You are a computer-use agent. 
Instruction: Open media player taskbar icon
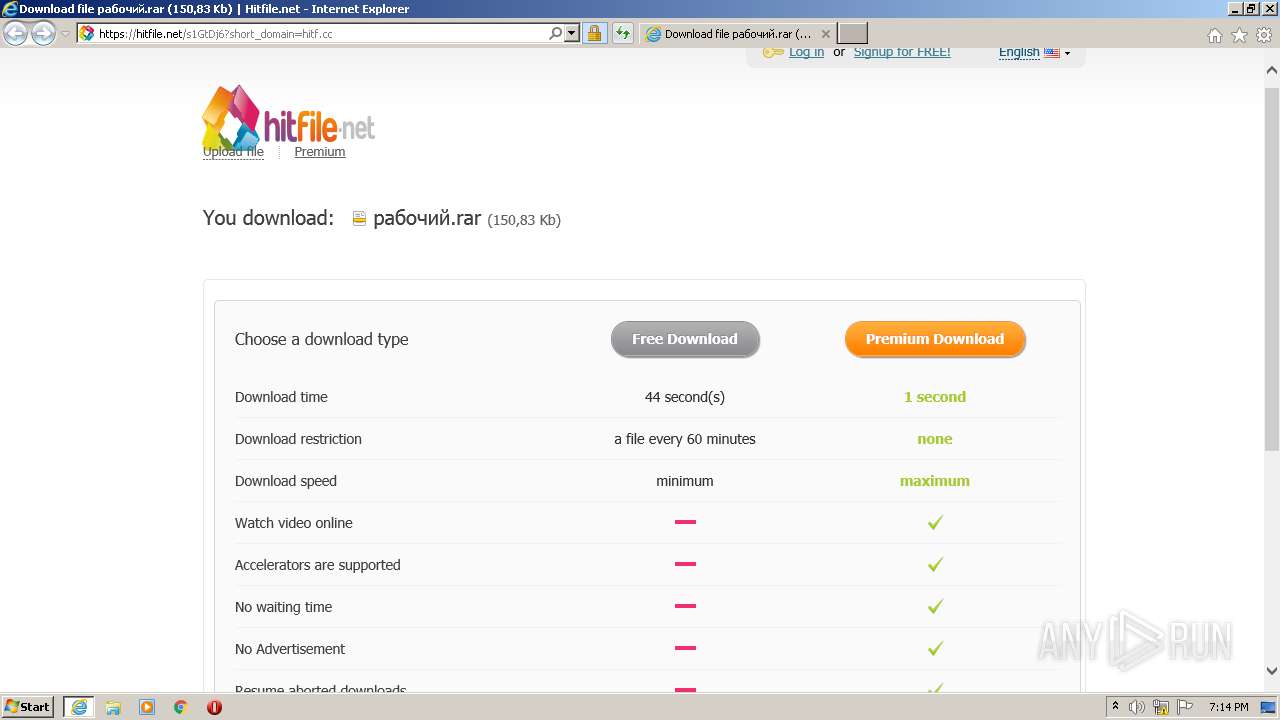tap(147, 707)
